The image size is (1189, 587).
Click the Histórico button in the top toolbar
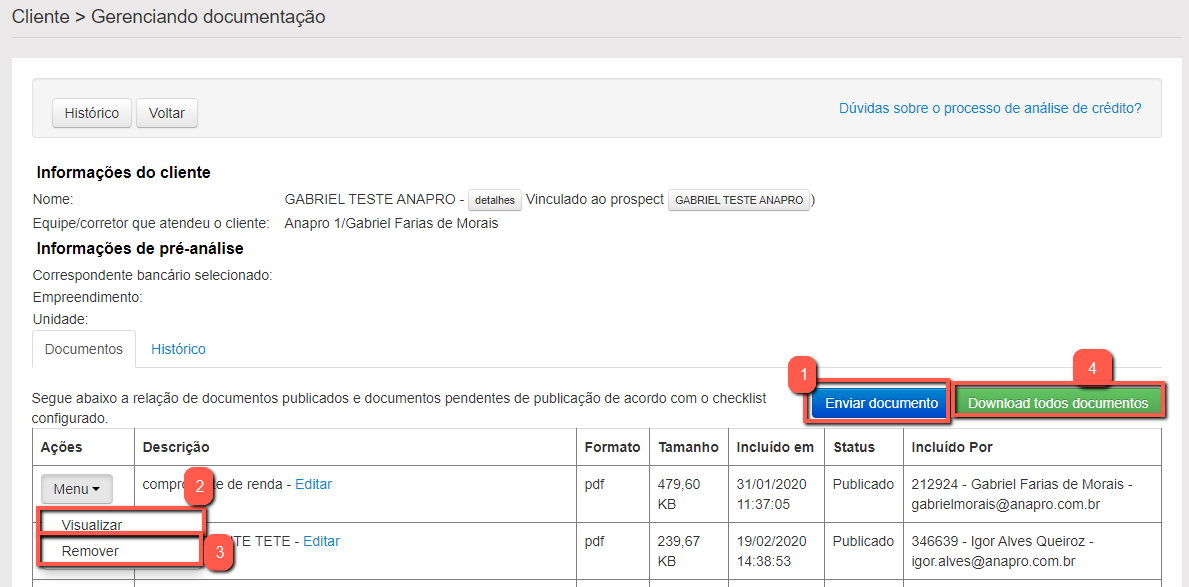[92, 113]
